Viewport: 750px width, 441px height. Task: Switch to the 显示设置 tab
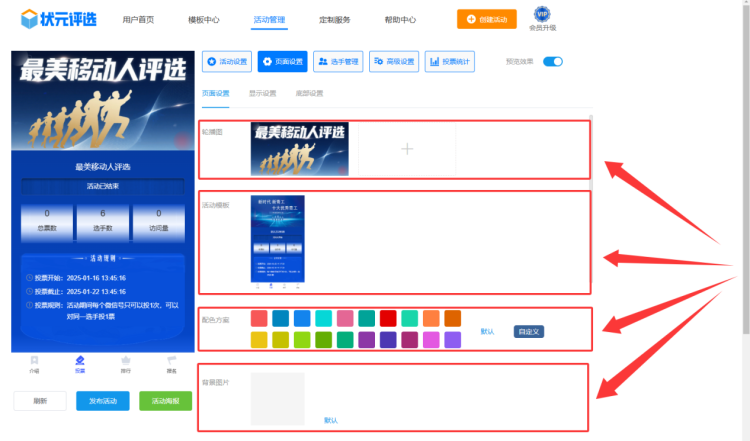point(264,94)
